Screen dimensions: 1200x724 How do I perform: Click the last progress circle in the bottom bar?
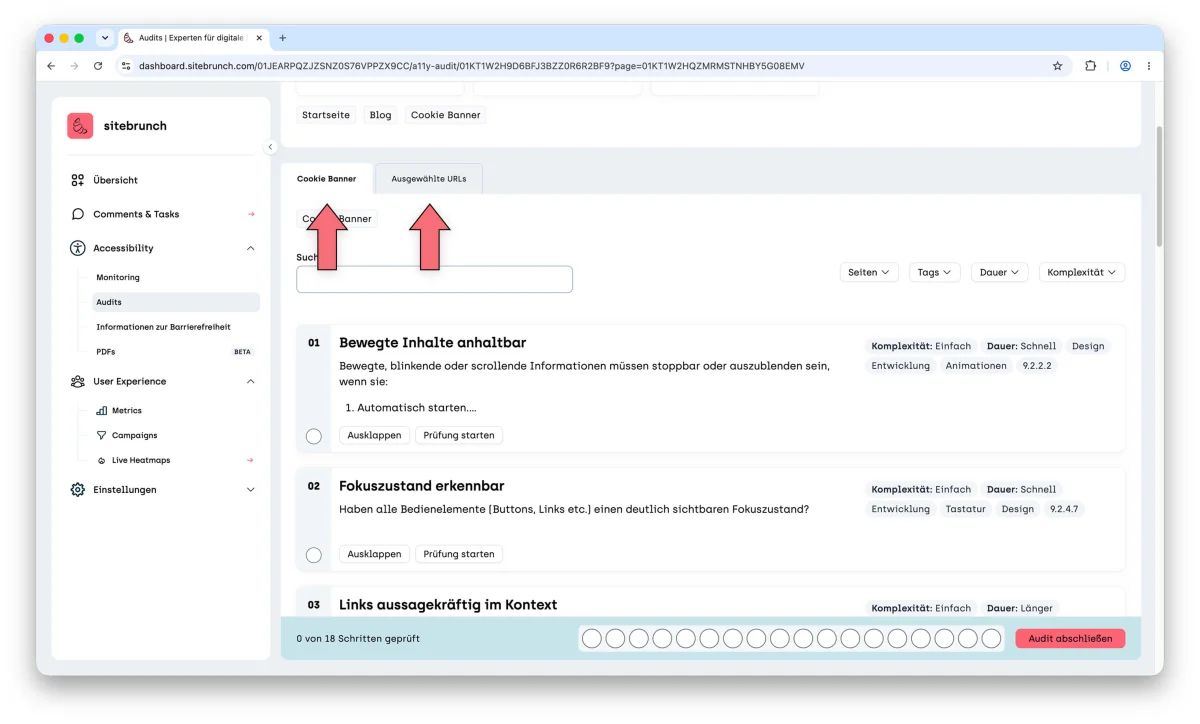coord(991,638)
